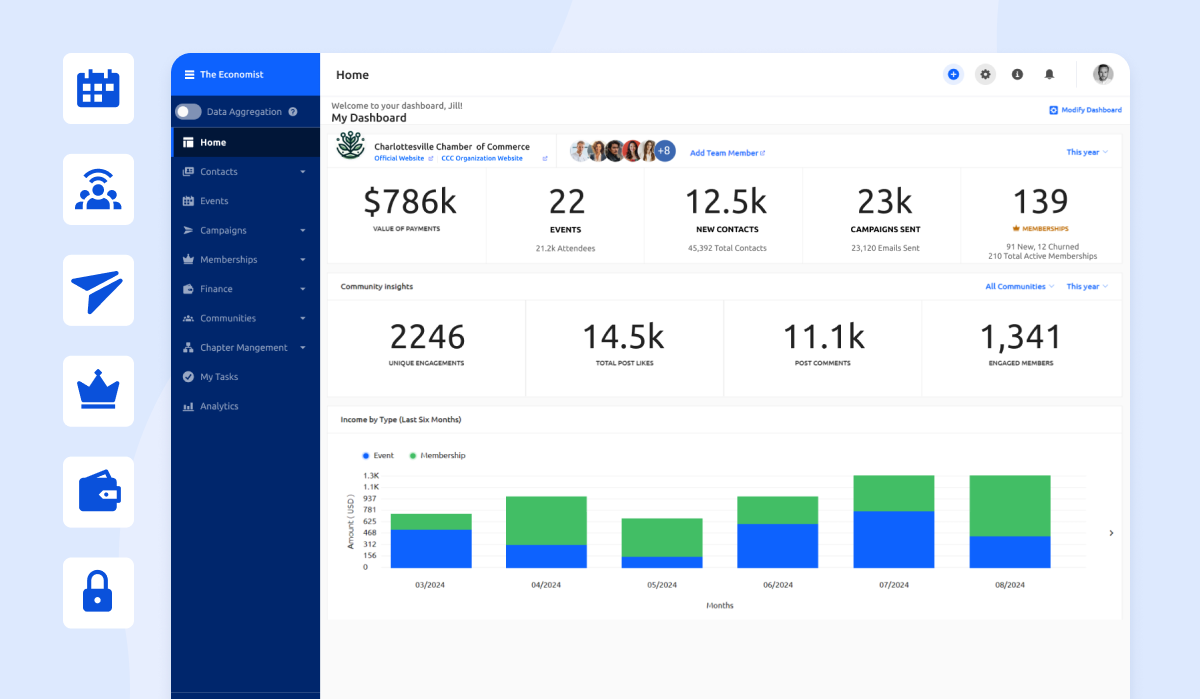
Task: Open the settings gear icon
Action: tap(985, 74)
